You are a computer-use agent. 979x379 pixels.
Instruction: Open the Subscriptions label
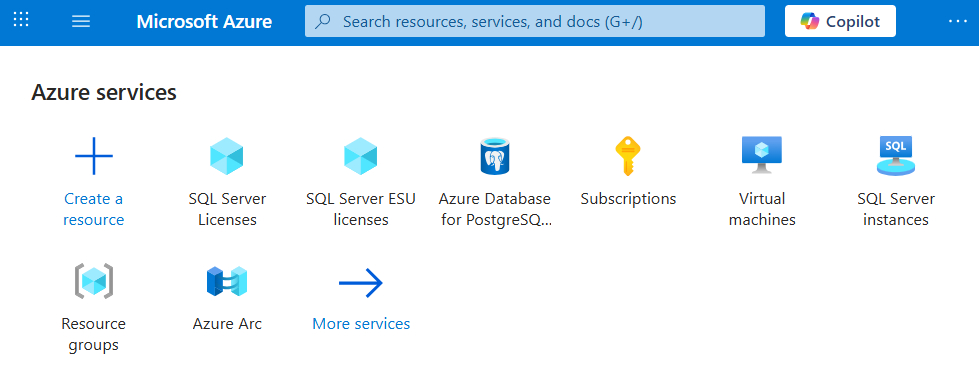coord(628,199)
